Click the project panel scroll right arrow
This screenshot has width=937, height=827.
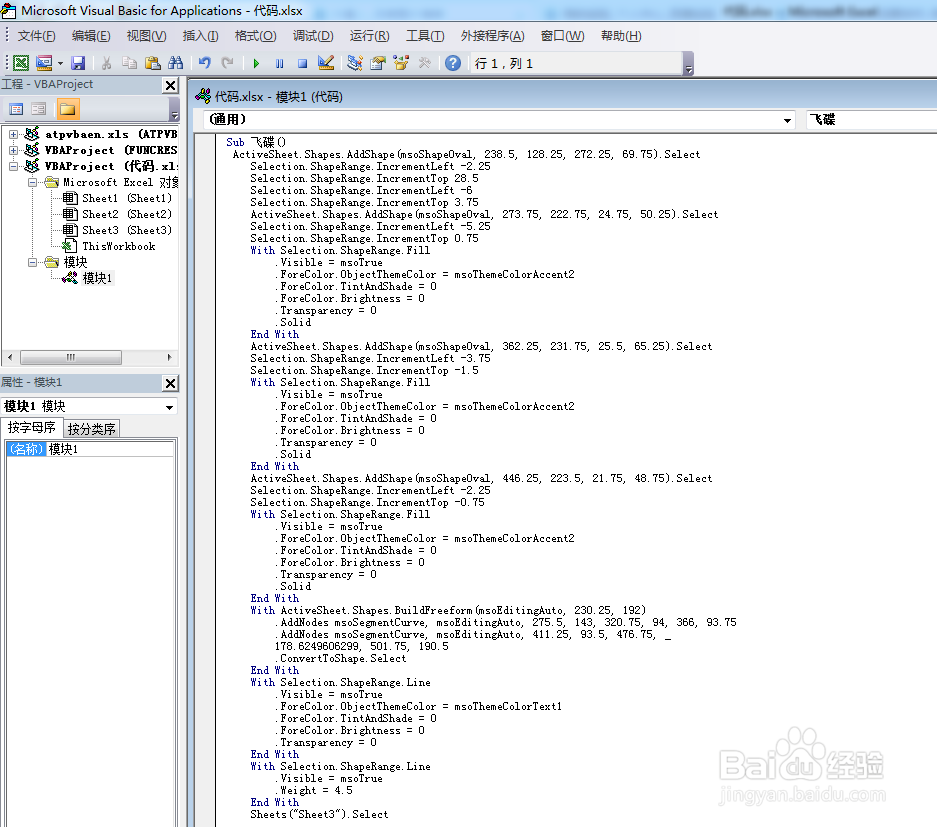point(169,357)
